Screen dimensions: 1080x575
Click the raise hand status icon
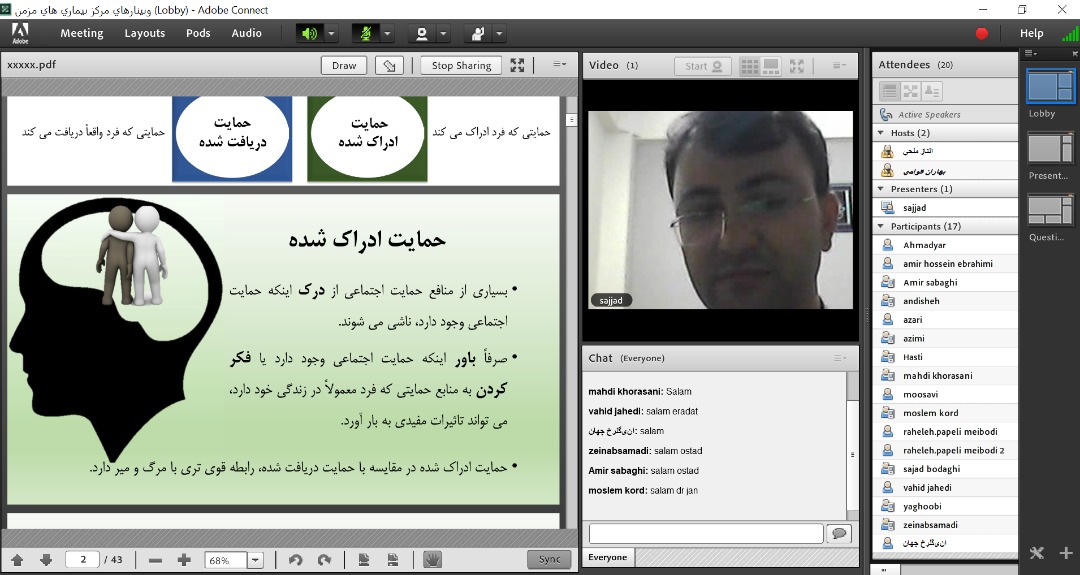[x=478, y=33]
